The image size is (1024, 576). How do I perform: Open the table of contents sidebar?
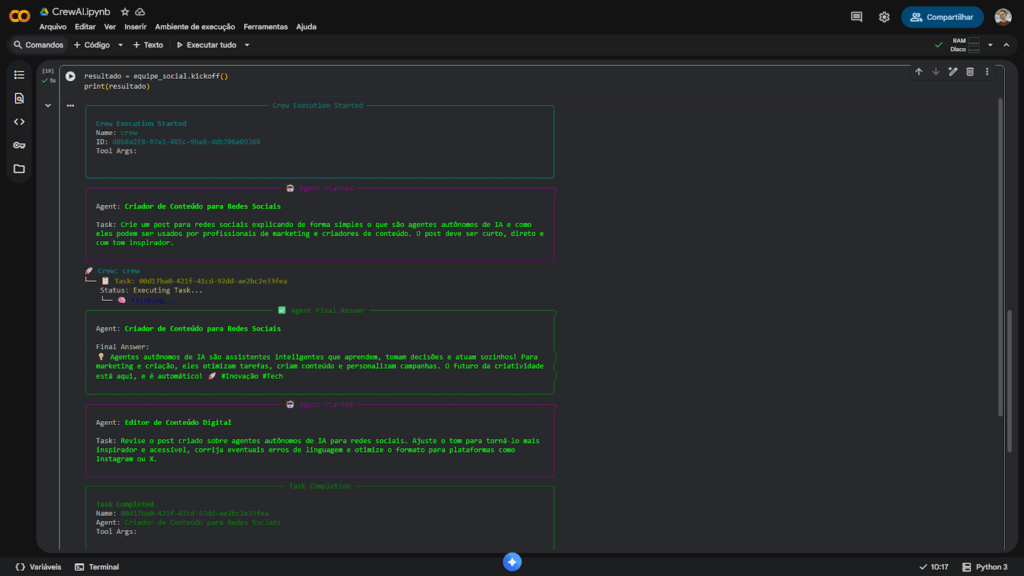18,74
